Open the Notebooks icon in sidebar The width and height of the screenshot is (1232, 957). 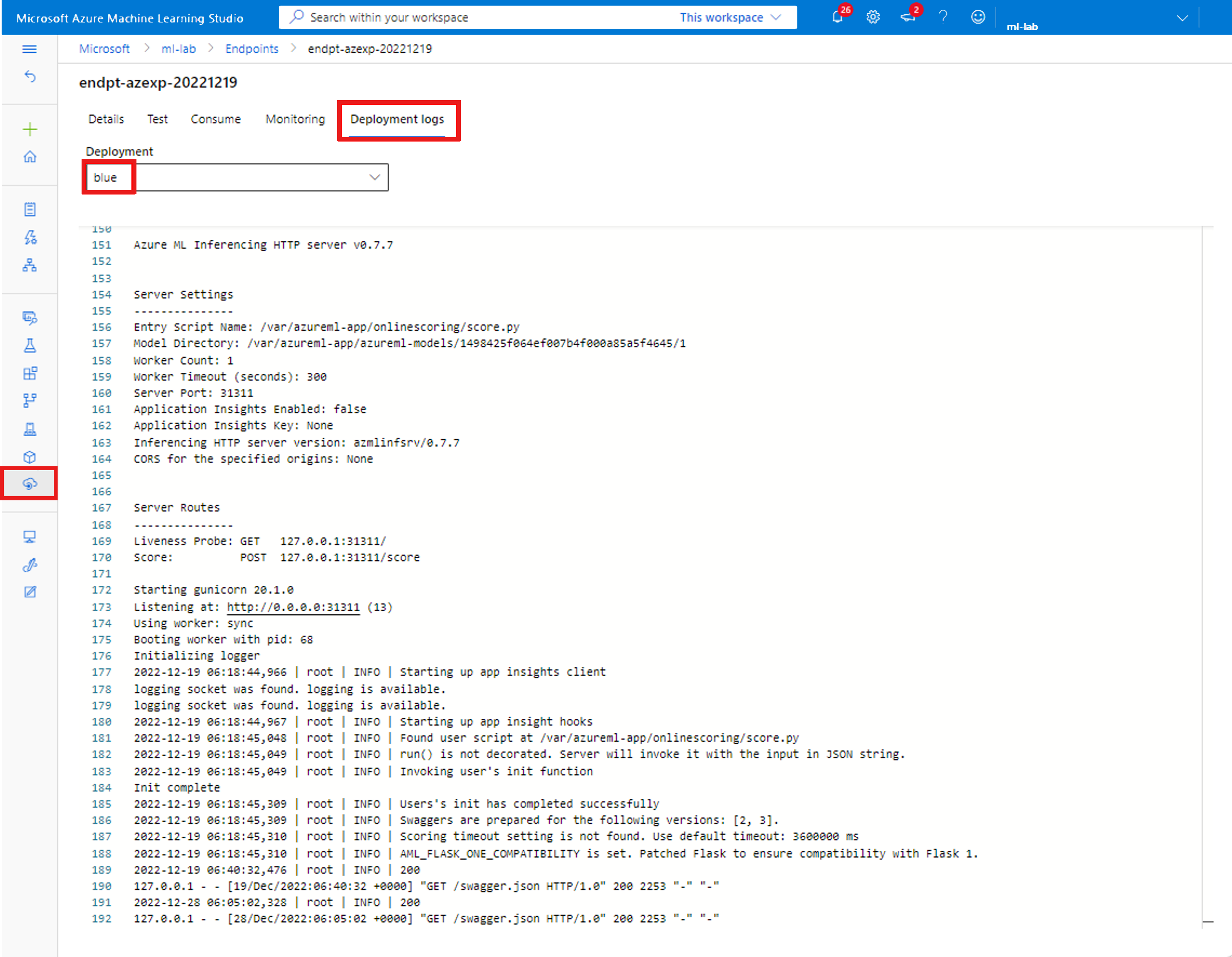click(30, 209)
